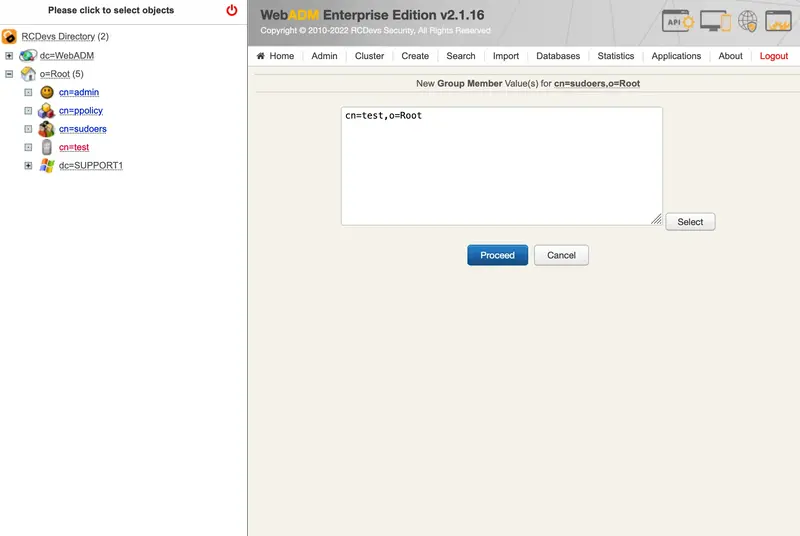The image size is (800, 536).
Task: Expand the dc=WebADM tree node
Action: pyautogui.click(x=9, y=56)
